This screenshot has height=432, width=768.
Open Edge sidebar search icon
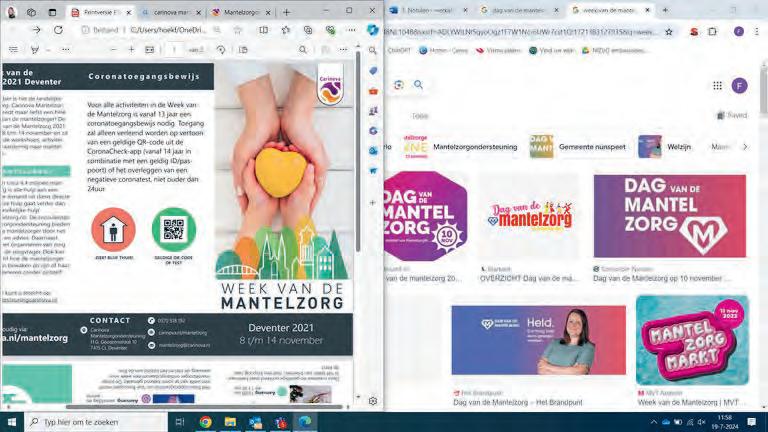pos(373,50)
